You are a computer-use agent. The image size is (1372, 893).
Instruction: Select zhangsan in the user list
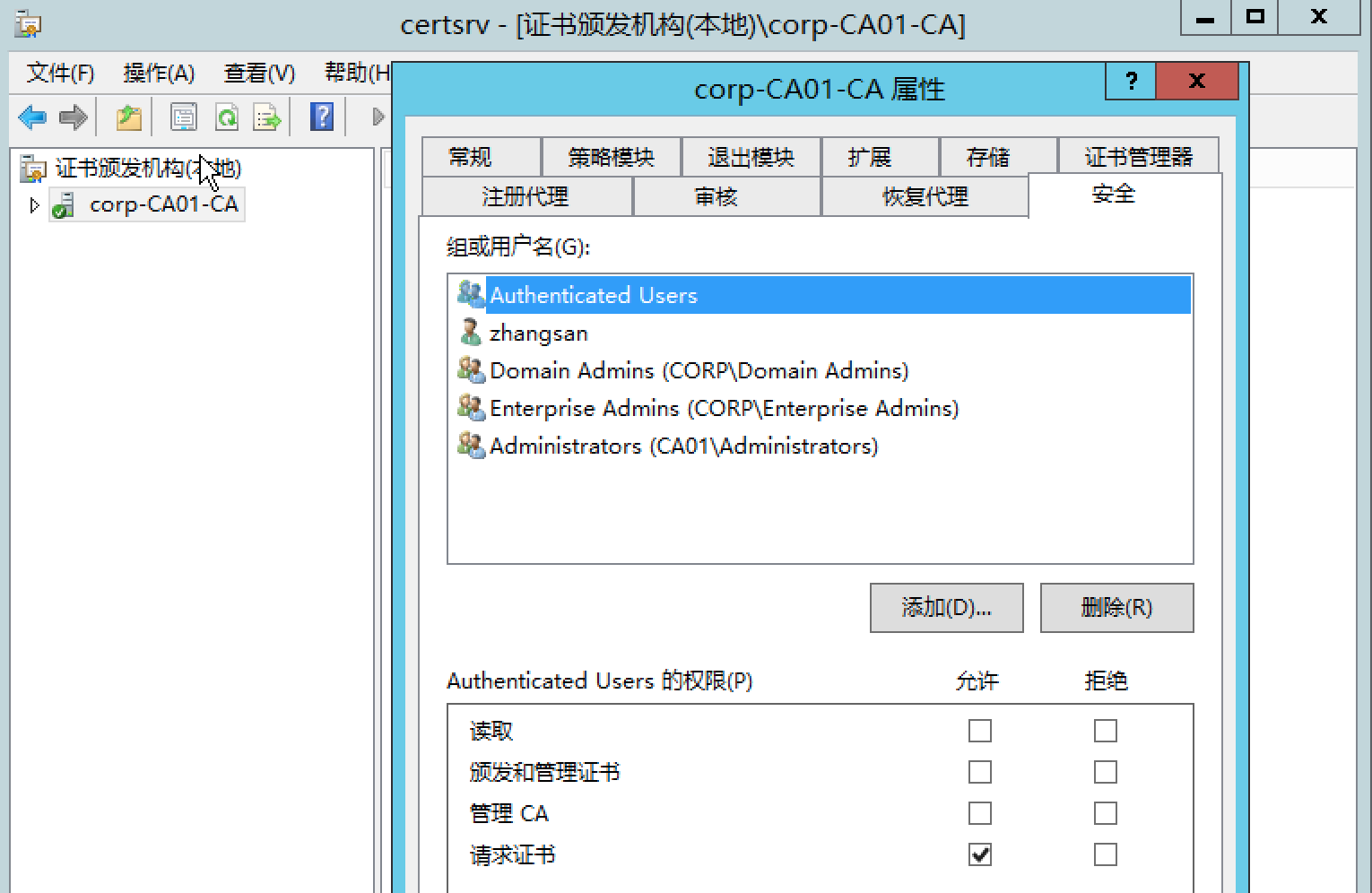click(x=538, y=334)
